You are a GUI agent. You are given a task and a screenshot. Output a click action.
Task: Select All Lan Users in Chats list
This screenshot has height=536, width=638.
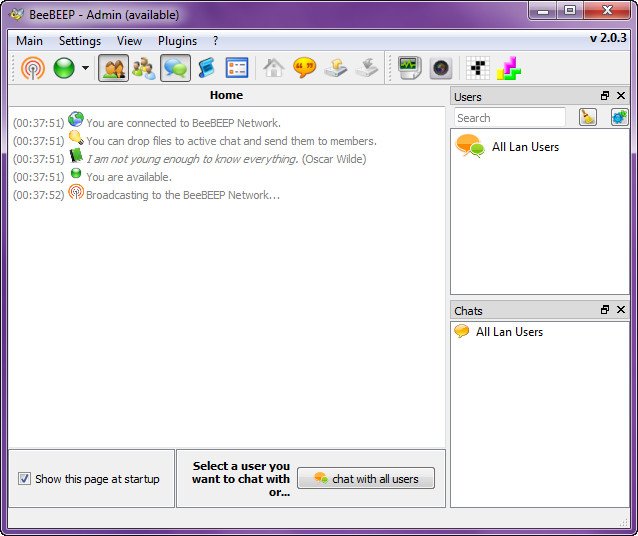tap(540, 332)
